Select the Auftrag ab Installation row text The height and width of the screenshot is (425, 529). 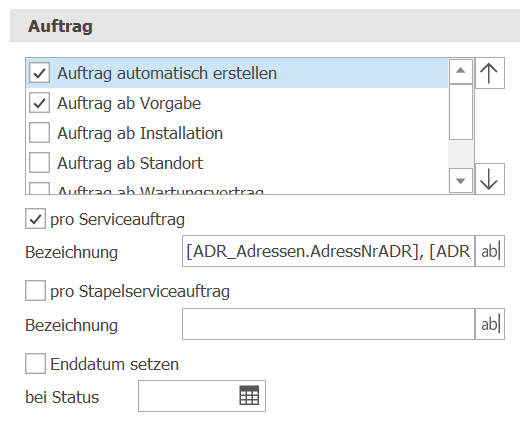click(140, 133)
